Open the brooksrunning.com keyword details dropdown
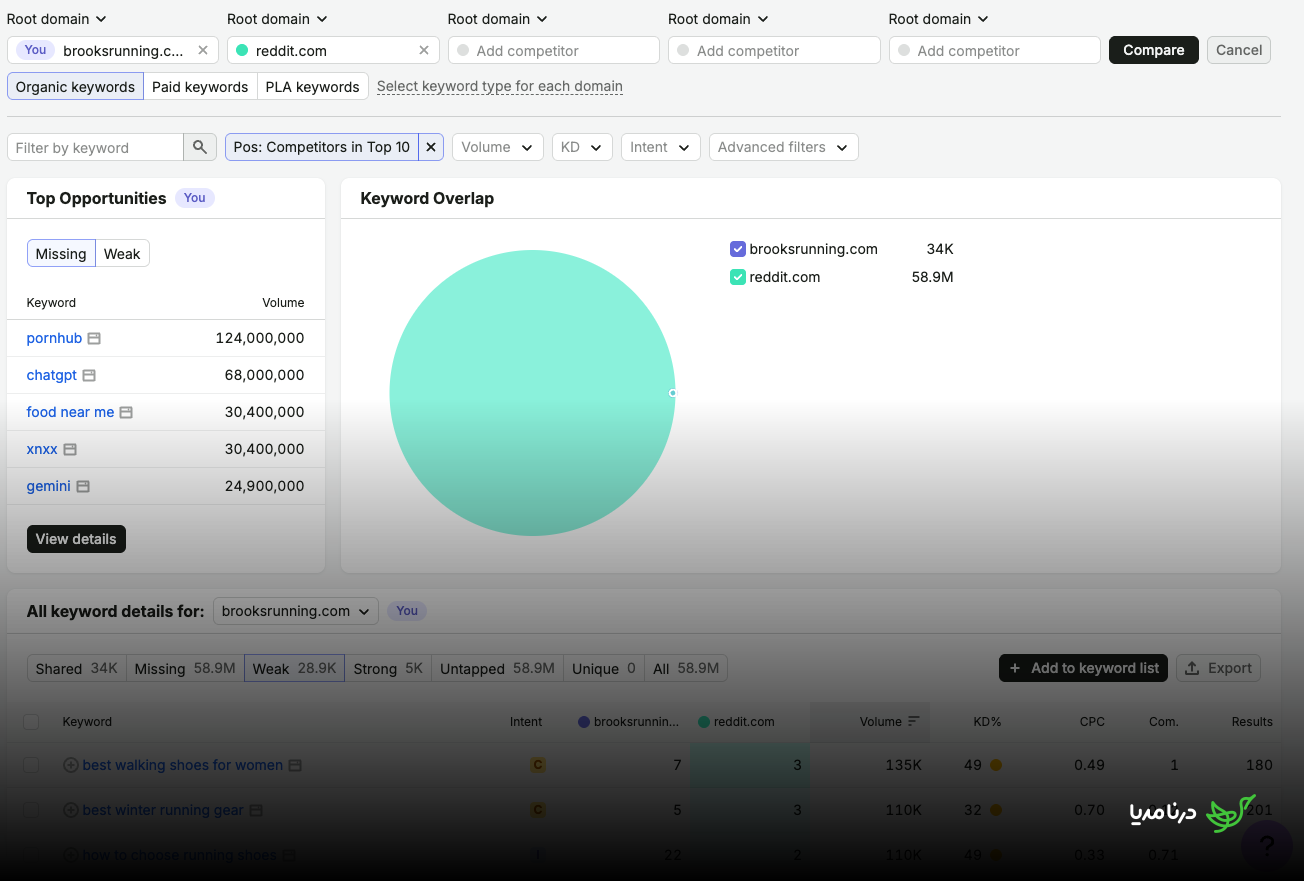The image size is (1304, 881). point(296,611)
